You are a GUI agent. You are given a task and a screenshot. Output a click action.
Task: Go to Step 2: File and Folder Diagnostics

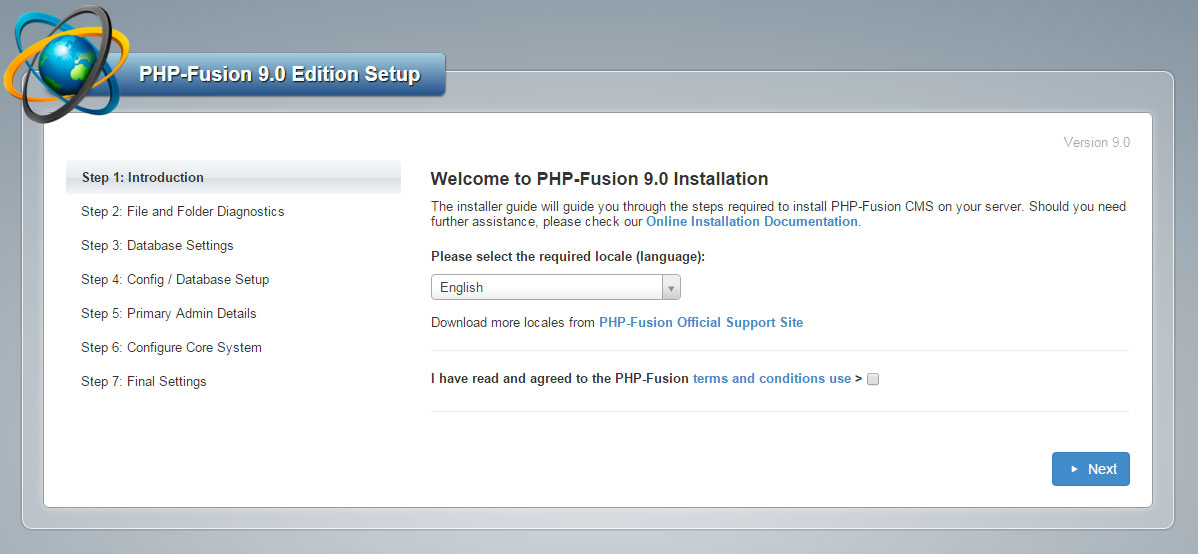(x=183, y=212)
